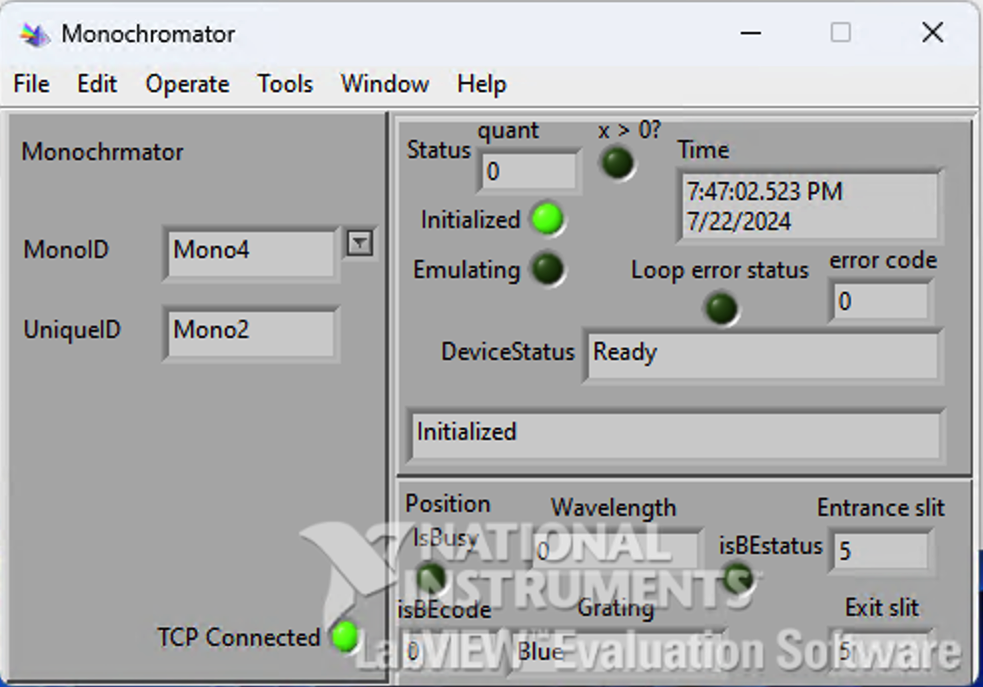Click inside the quant value field
The image size is (983, 687).
528,170
